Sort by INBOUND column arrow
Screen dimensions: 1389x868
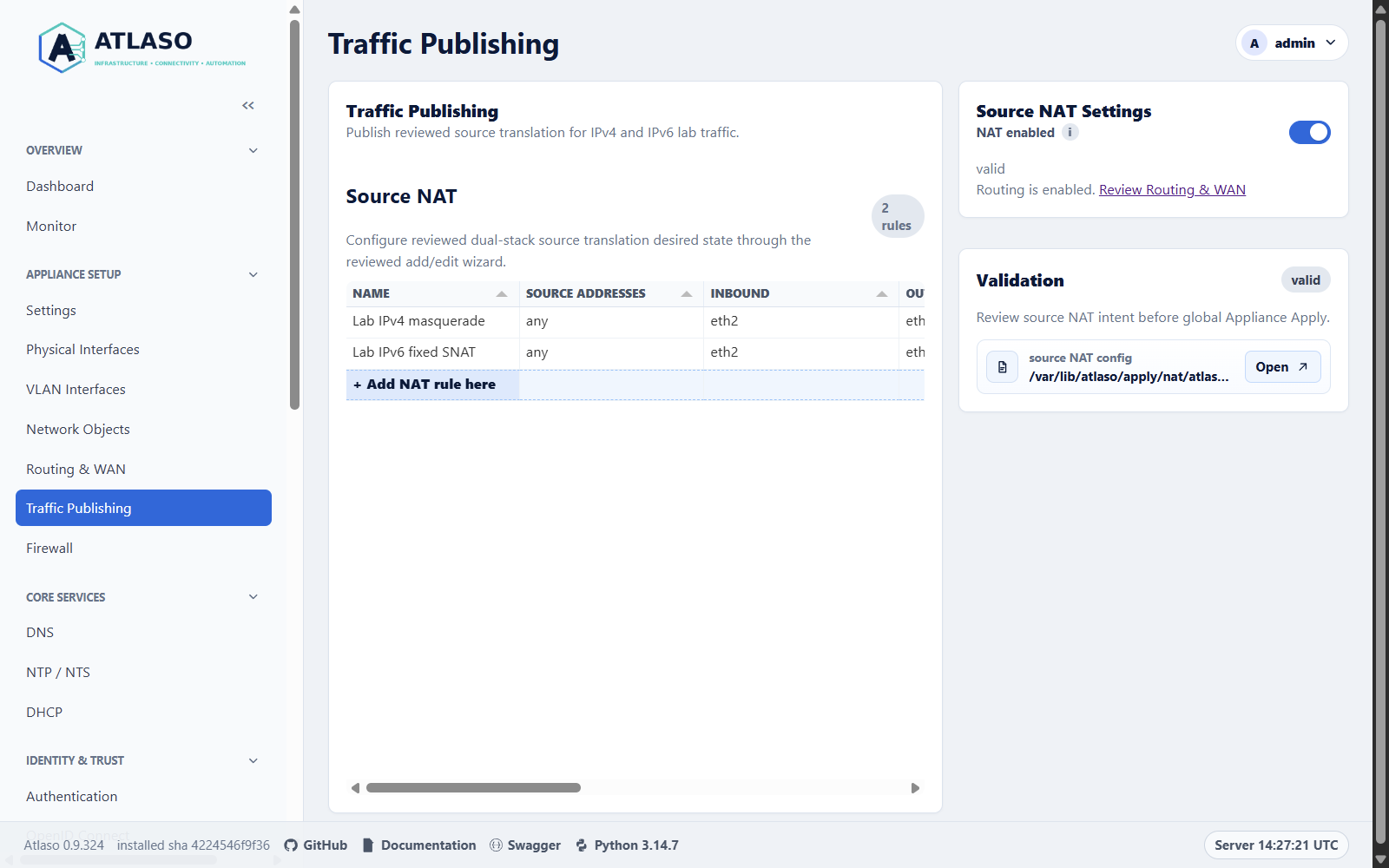882,294
